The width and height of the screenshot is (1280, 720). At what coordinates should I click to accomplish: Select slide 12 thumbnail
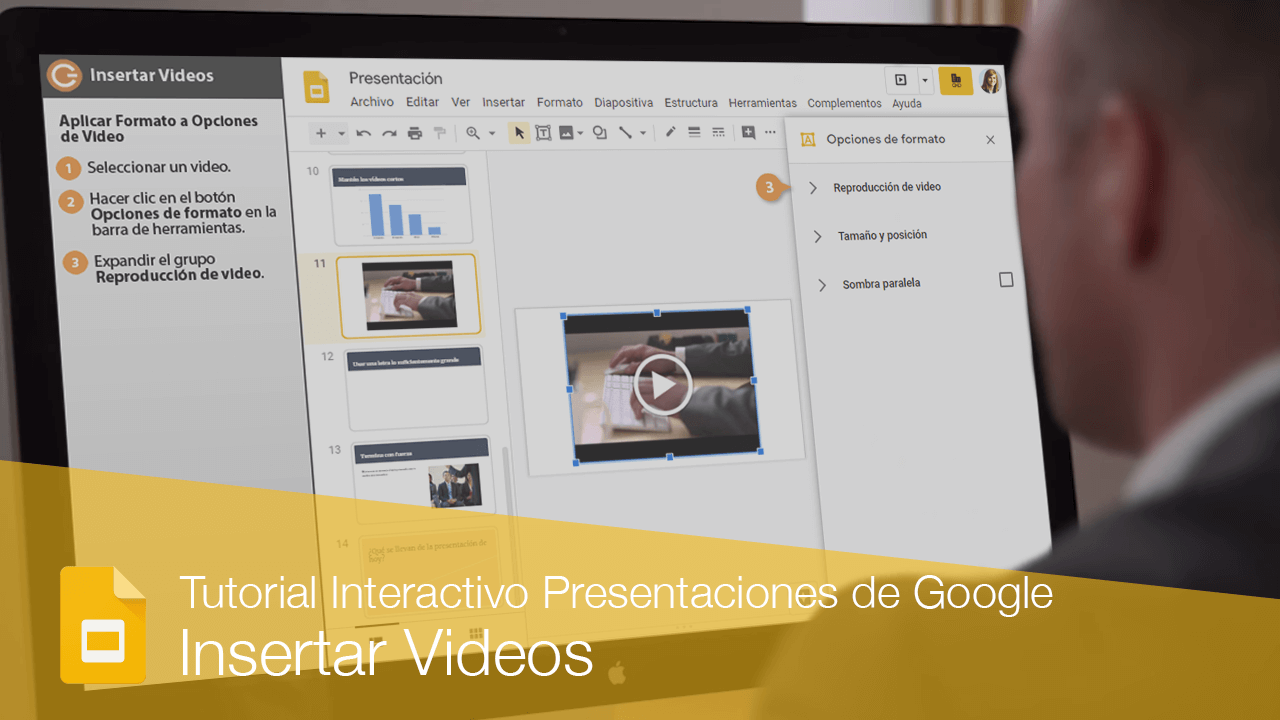pos(416,388)
